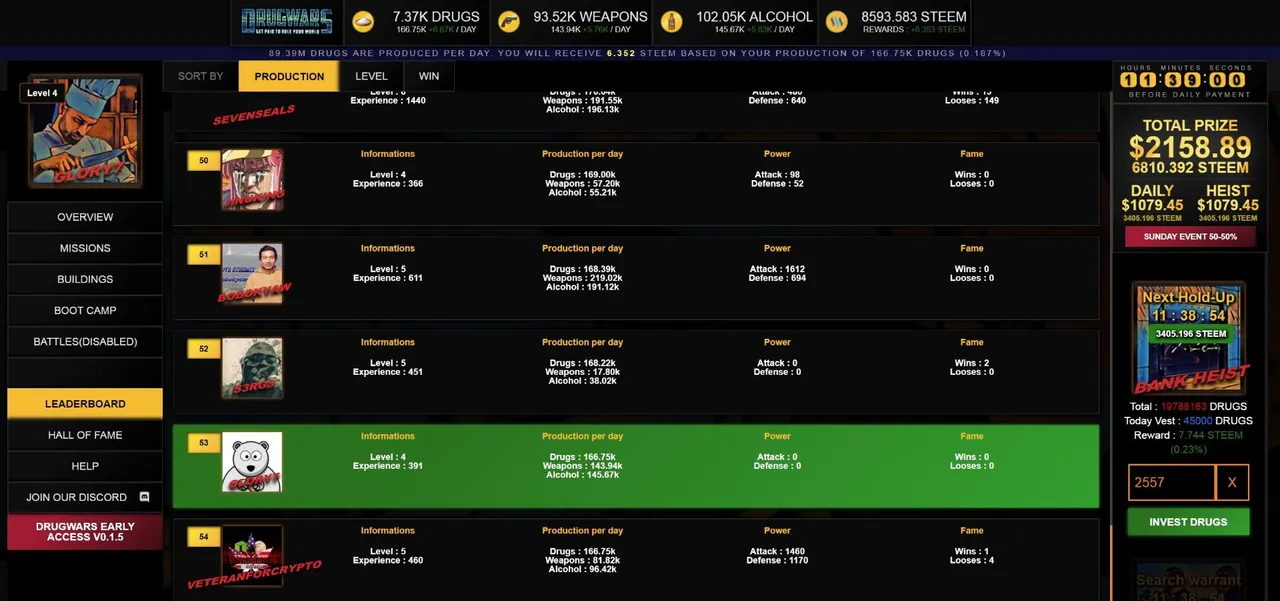The width and height of the screenshot is (1280, 601).
Task: Click the Sunday Event 50-50% banner
Action: [x=1188, y=237]
